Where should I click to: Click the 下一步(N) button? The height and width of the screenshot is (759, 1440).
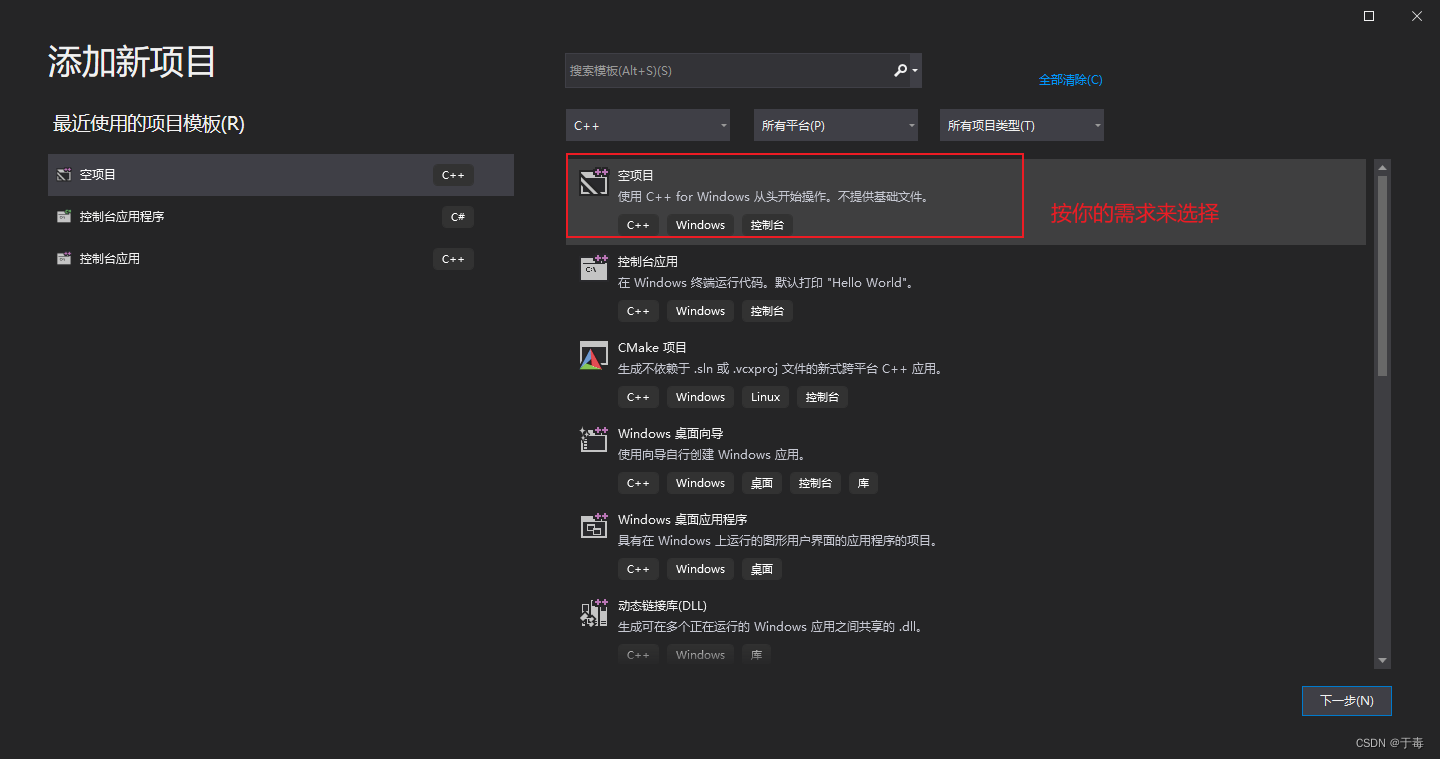click(x=1346, y=701)
